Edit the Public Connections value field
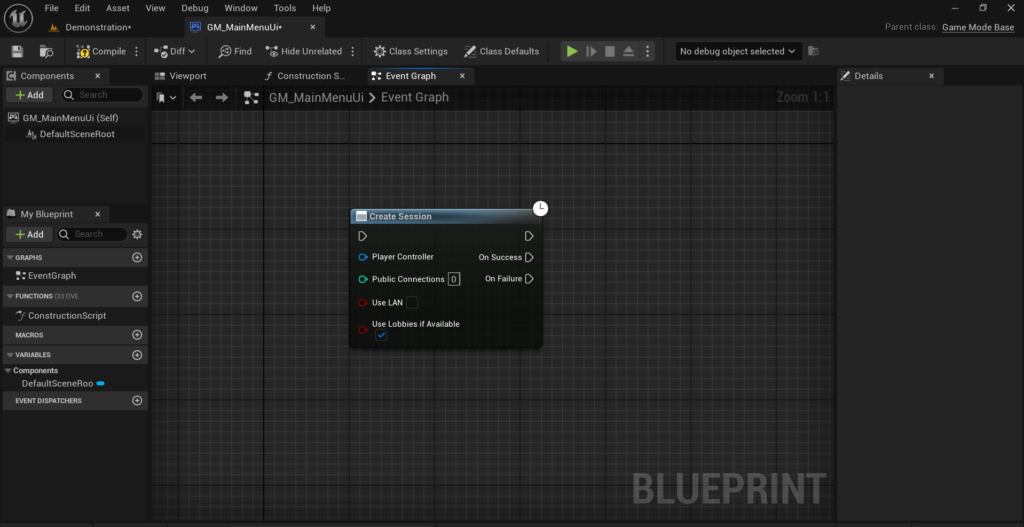This screenshot has width=1024, height=527. click(454, 279)
